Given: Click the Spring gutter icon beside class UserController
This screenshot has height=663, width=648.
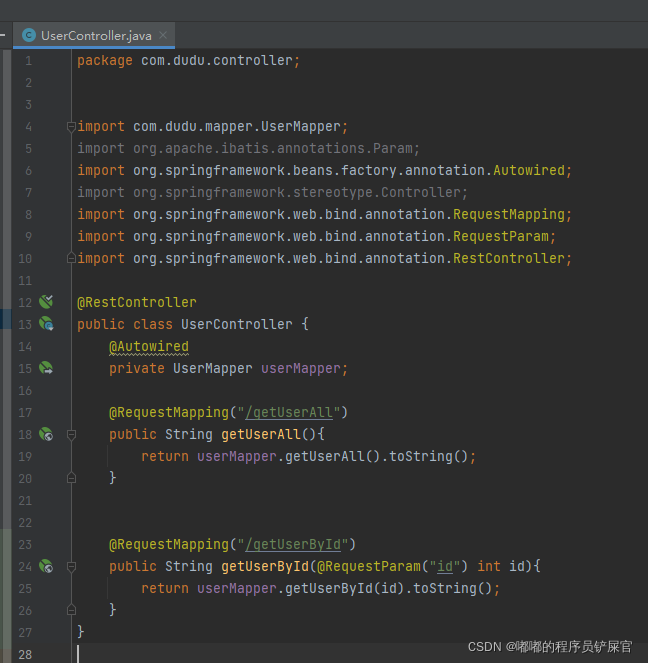Looking at the screenshot, I should coord(46,324).
